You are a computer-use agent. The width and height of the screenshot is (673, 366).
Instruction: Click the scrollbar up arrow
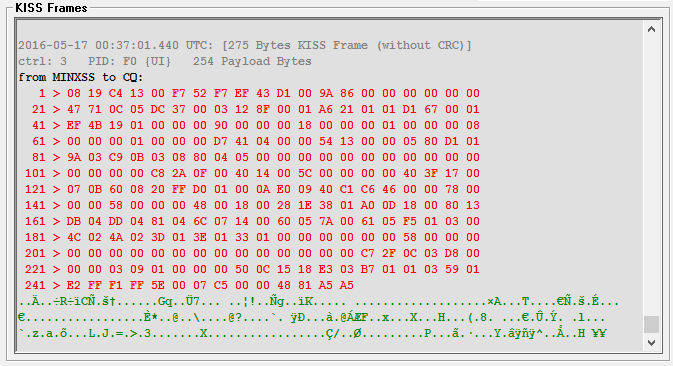click(651, 29)
